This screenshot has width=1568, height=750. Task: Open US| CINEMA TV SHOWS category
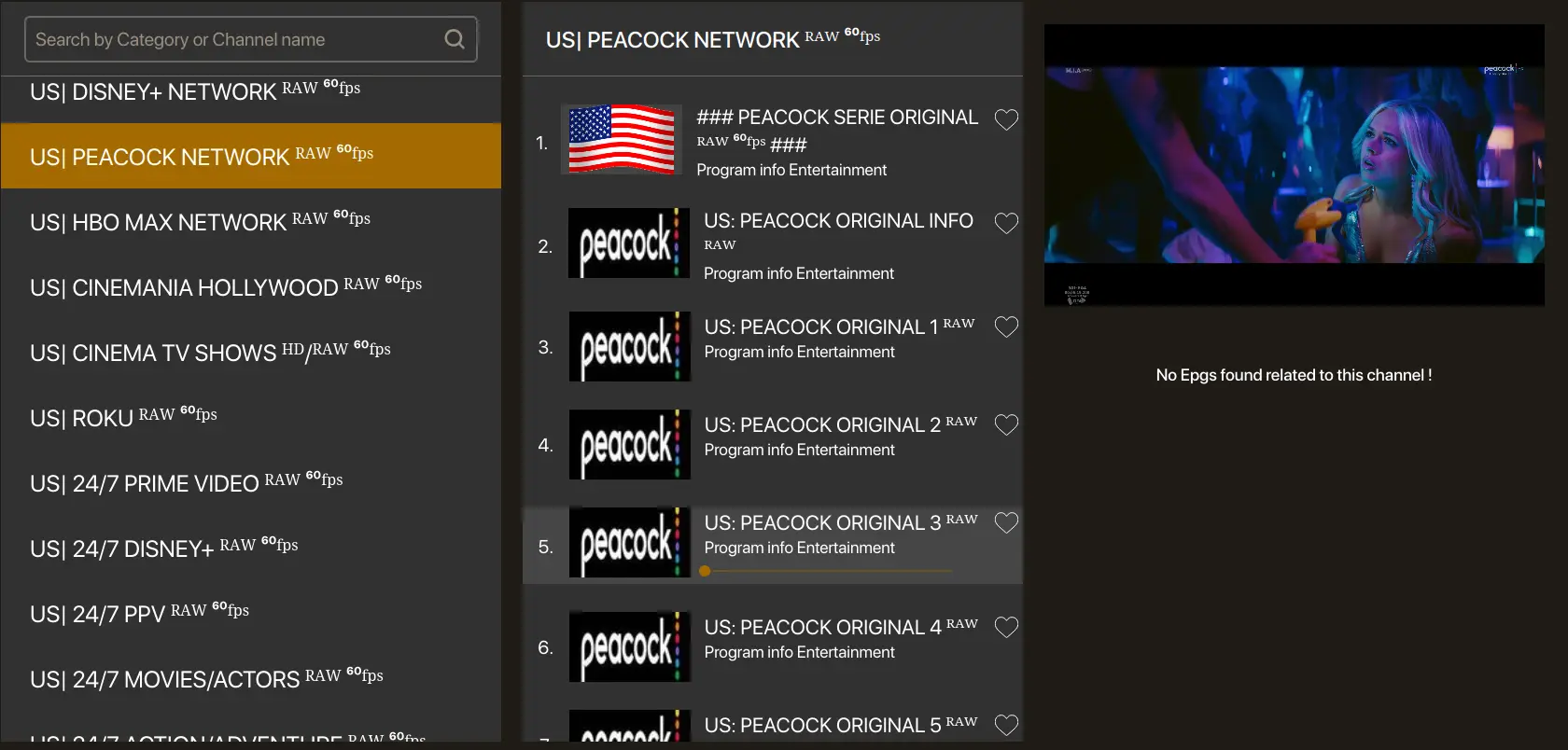tap(251, 352)
